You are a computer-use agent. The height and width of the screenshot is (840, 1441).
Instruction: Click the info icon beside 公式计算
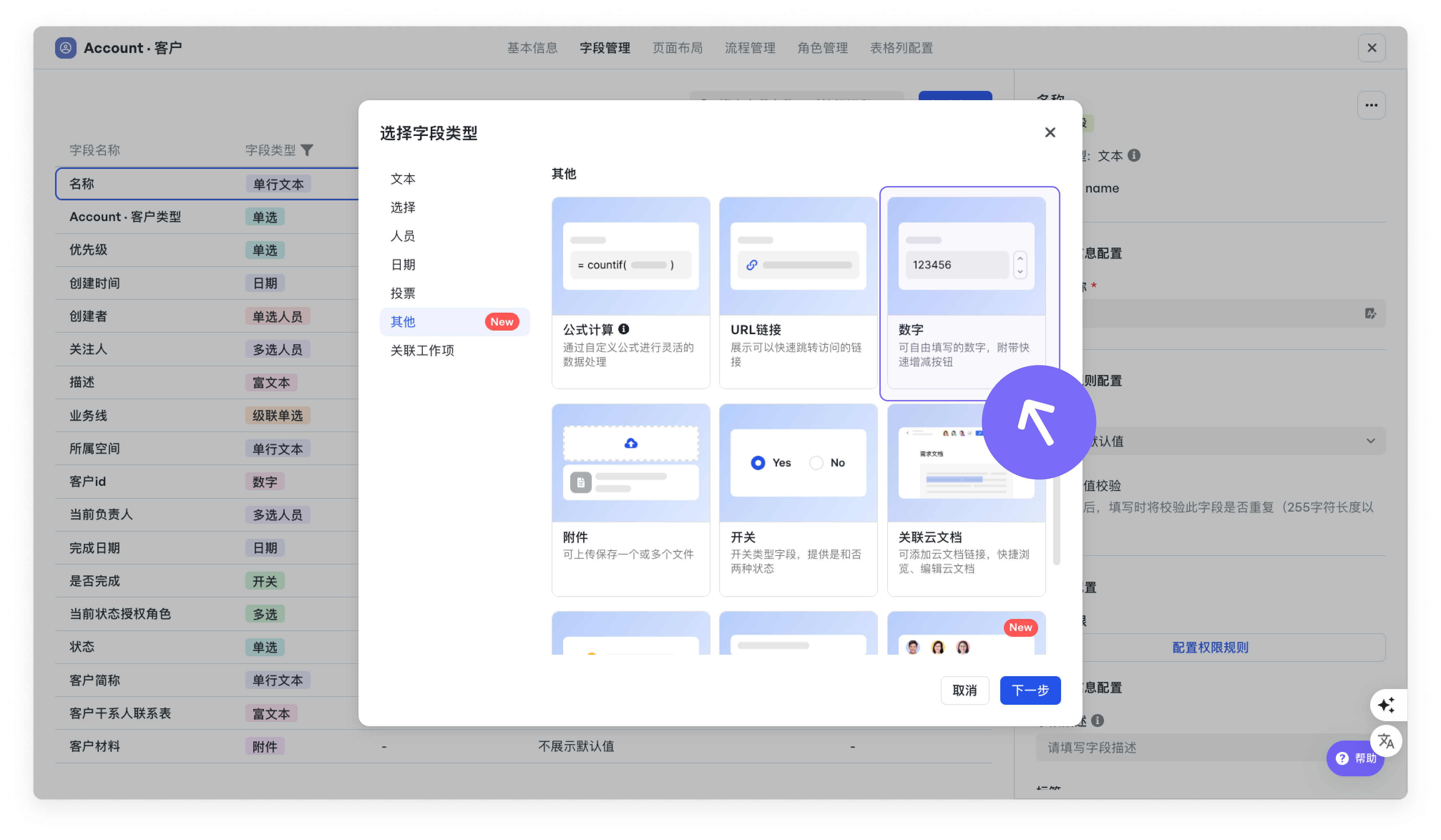(x=624, y=329)
